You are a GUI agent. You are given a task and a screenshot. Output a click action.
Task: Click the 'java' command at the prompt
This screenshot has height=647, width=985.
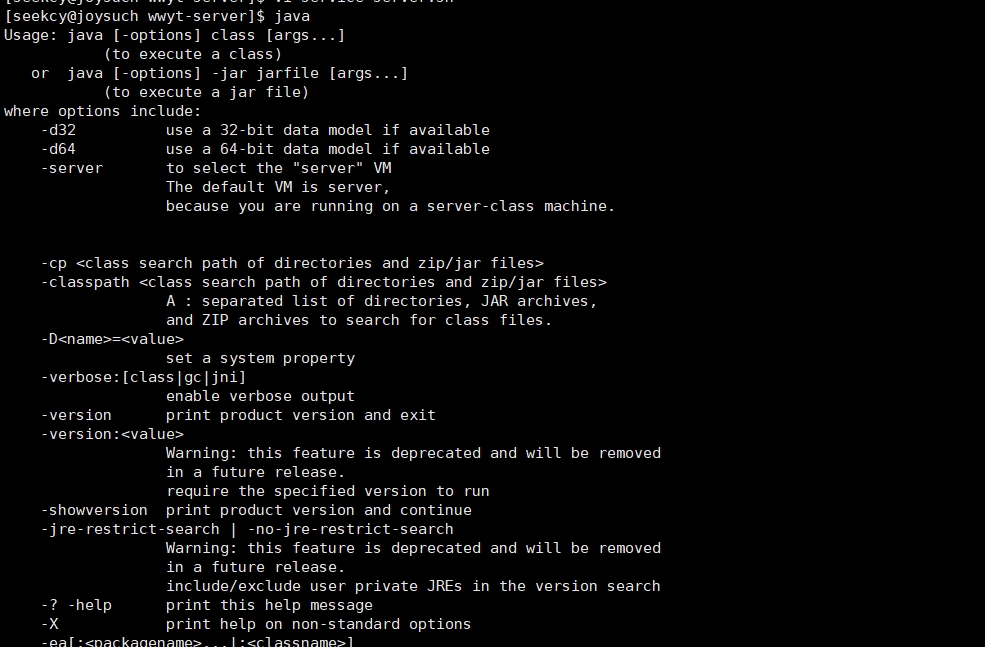coord(292,16)
